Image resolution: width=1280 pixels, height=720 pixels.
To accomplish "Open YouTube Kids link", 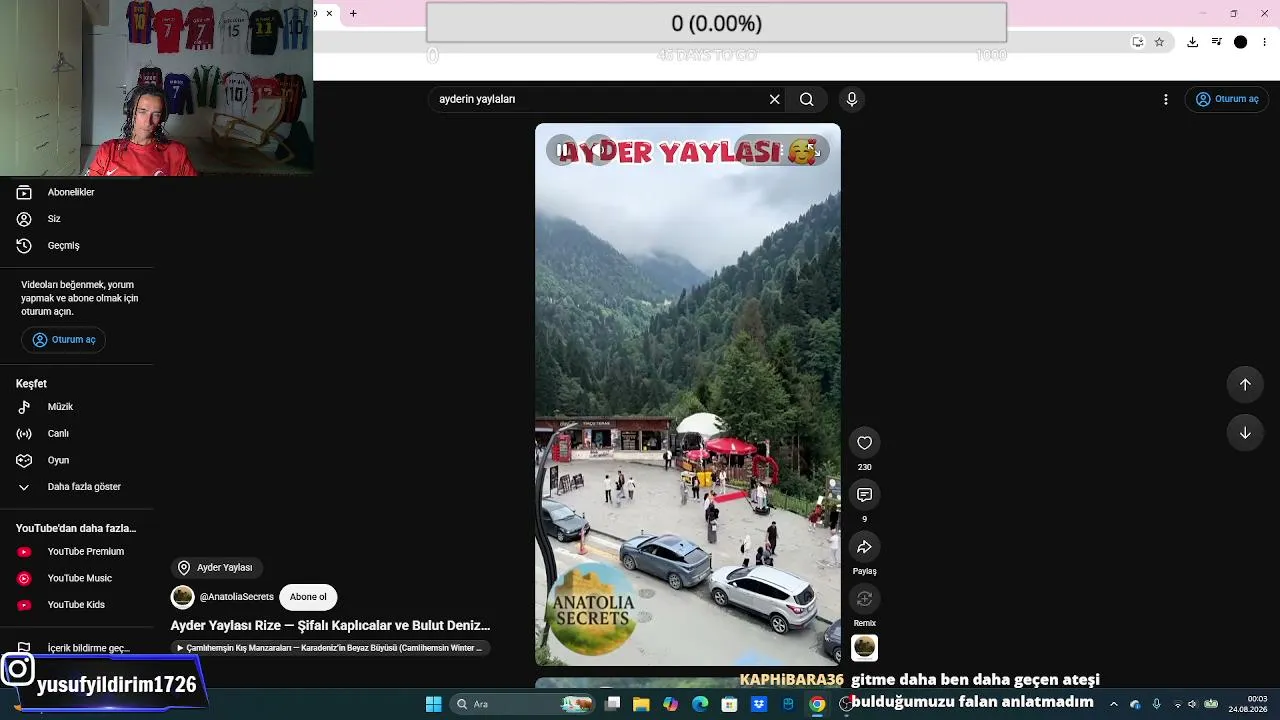I will [77, 605].
